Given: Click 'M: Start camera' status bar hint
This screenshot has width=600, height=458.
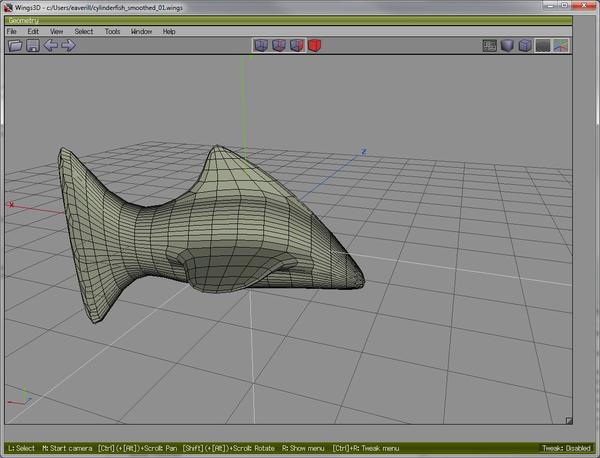Looking at the screenshot, I should tap(67, 448).
